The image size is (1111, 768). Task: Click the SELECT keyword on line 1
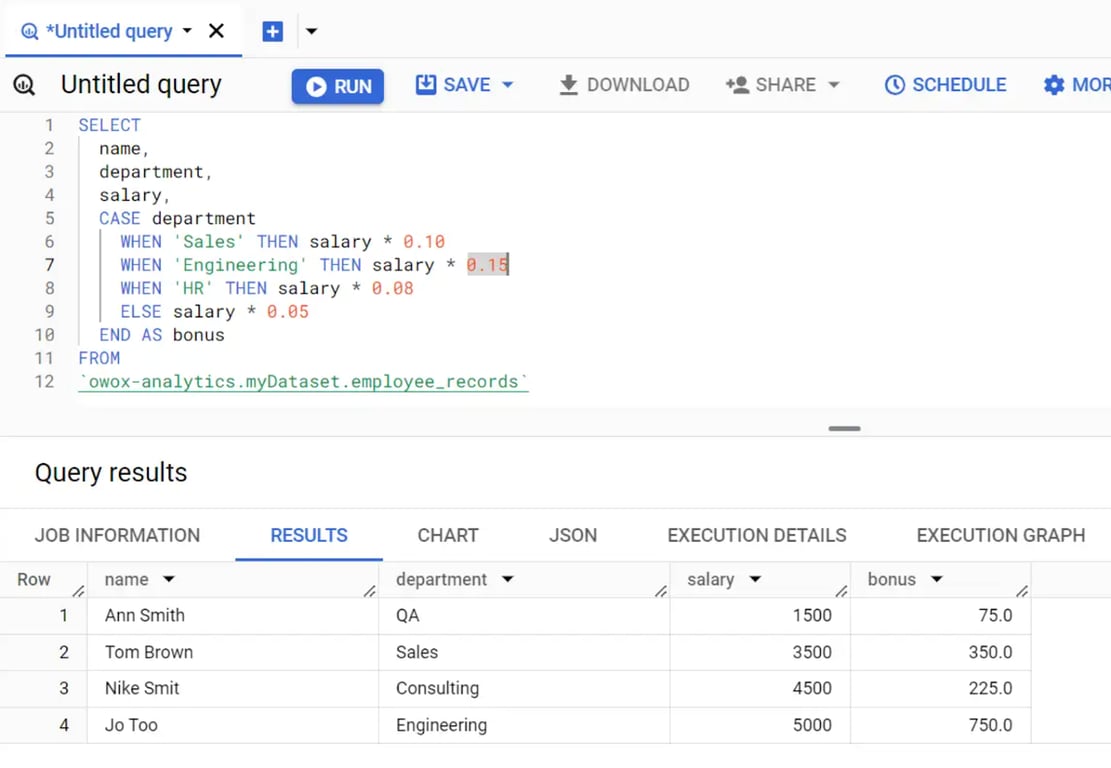110,125
